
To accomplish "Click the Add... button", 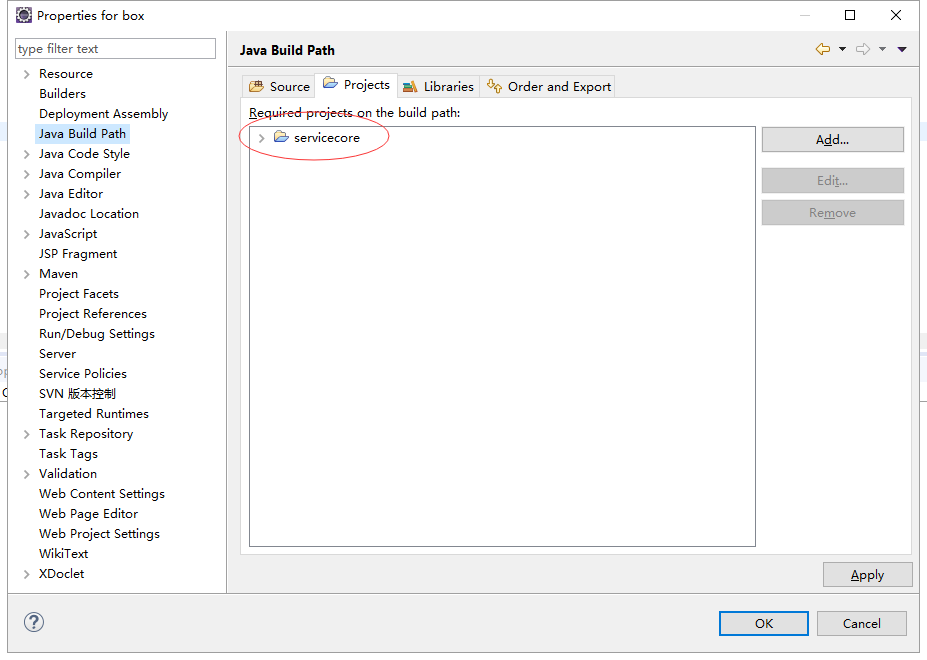I will point(832,139).
